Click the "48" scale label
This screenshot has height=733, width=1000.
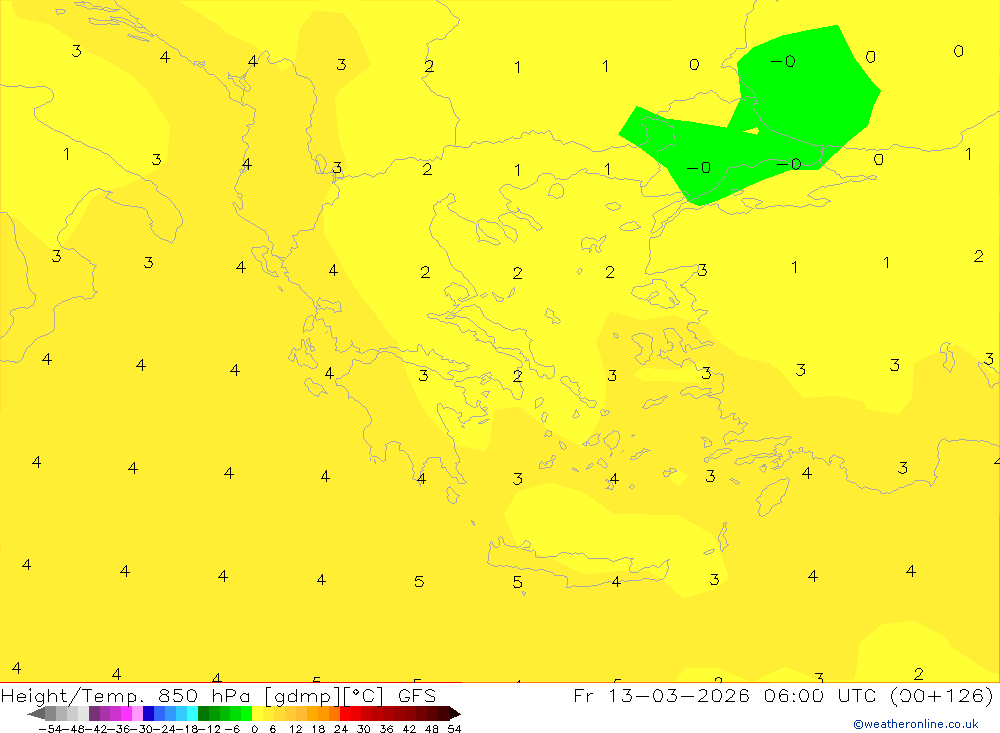coord(432,729)
